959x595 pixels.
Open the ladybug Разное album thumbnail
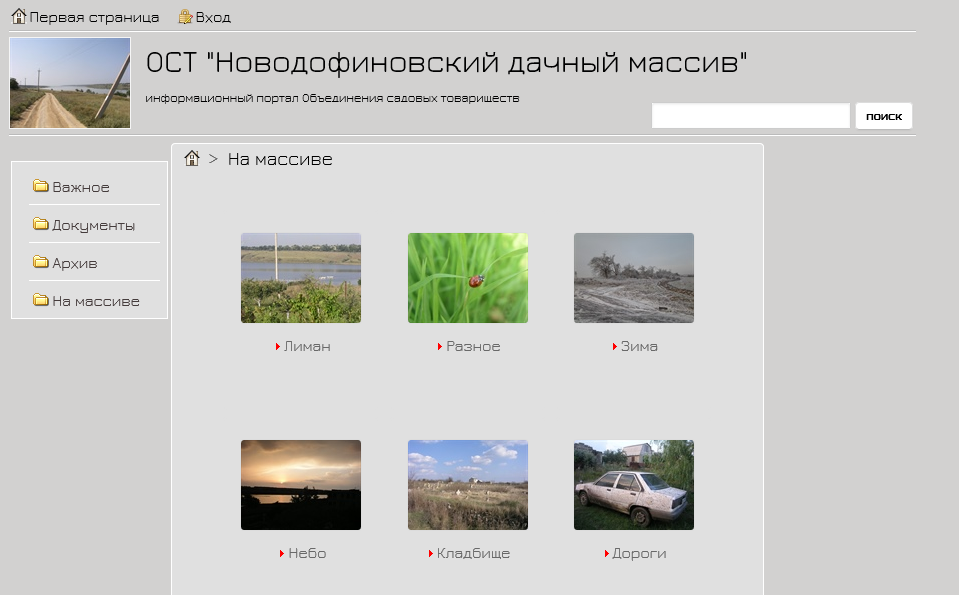point(467,278)
